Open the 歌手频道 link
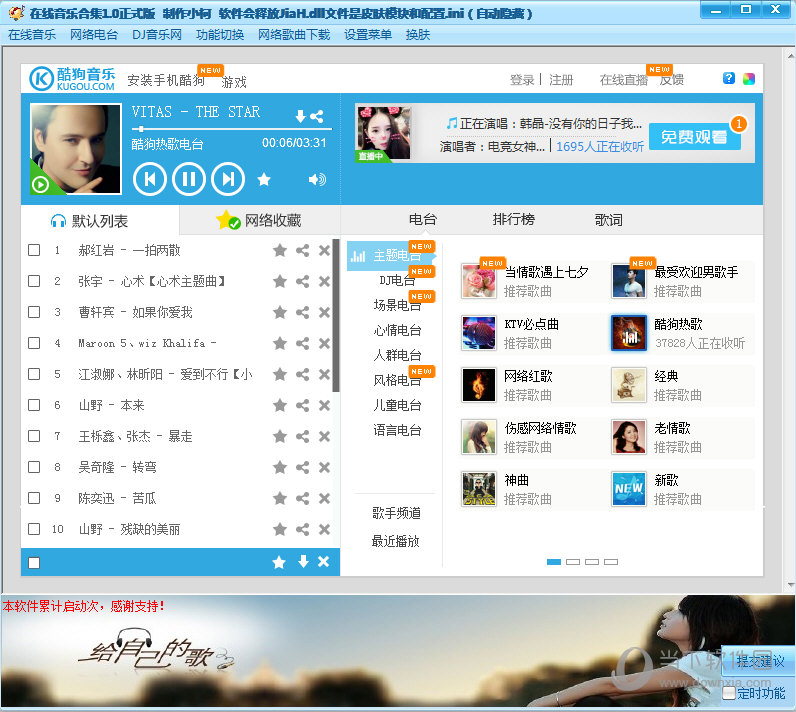Viewport: 796px width, 712px height. [396, 513]
